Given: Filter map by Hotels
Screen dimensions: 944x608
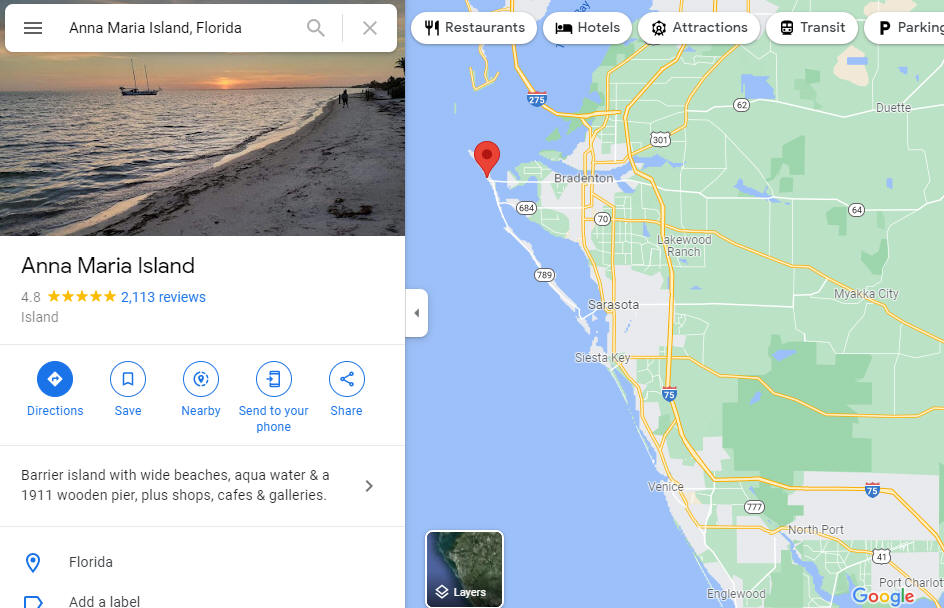Looking at the screenshot, I should (x=587, y=28).
